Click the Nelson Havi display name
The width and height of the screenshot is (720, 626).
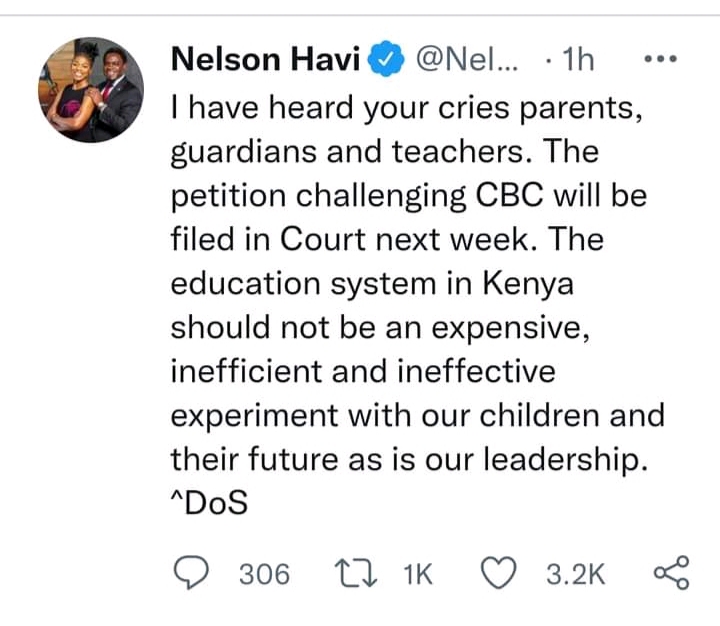point(266,60)
